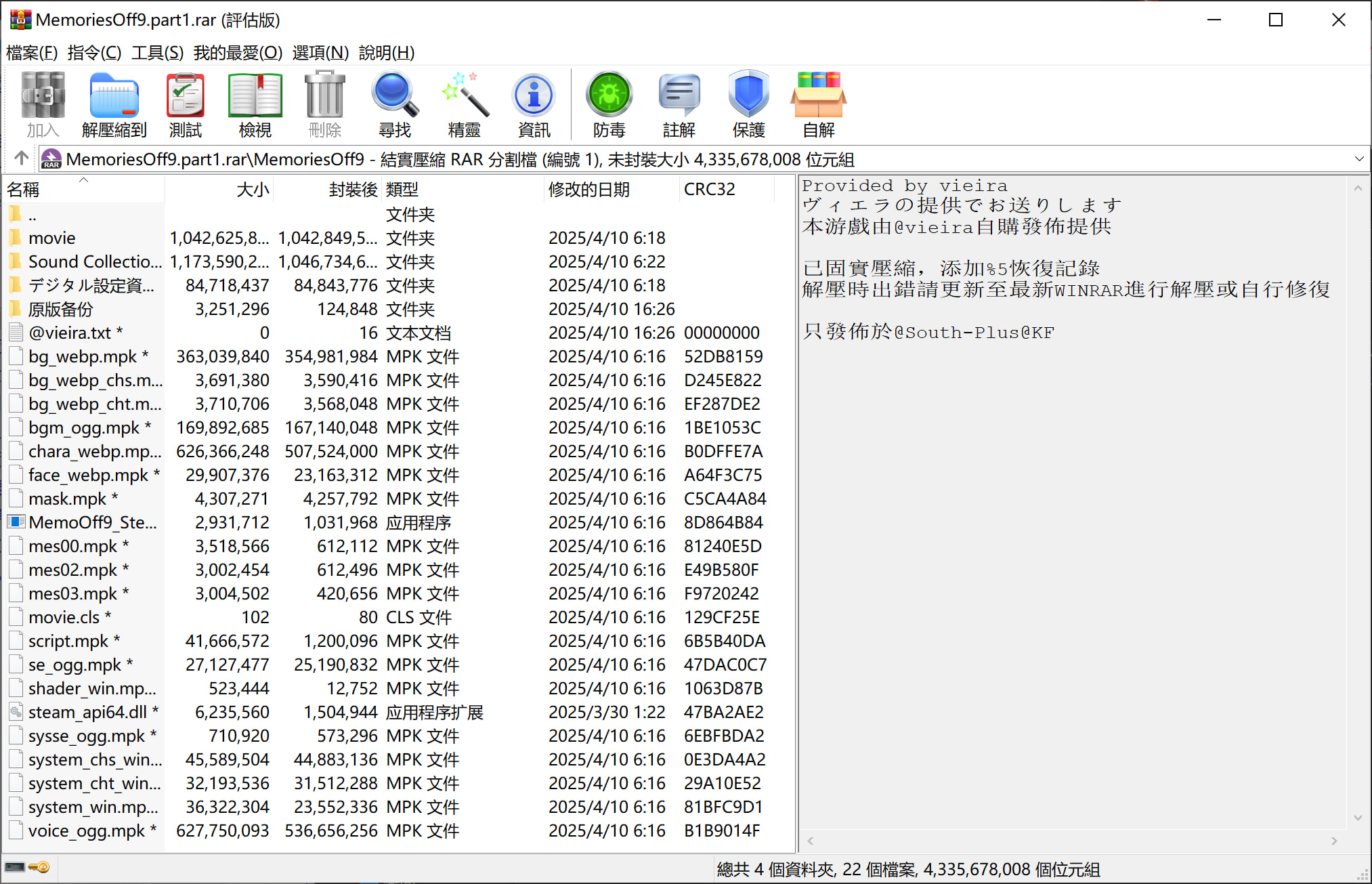Select the mask.mpk * file
The width and height of the screenshot is (1372, 884).
[x=73, y=499]
